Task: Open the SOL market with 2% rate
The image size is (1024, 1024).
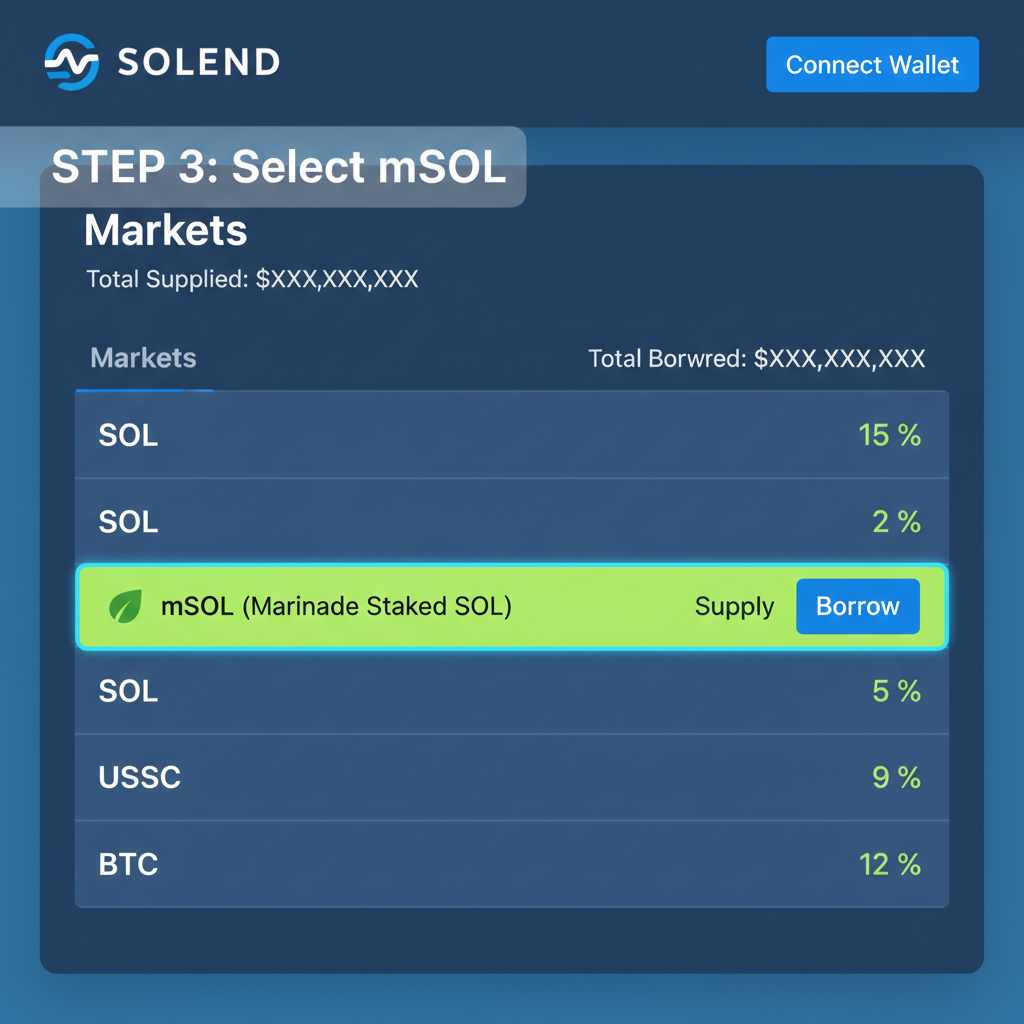Action: pos(300,521)
